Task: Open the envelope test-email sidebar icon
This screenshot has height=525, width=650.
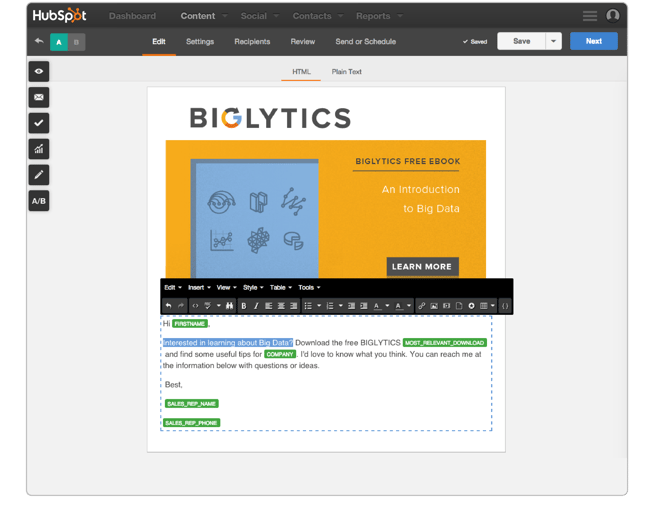Action: (x=39, y=97)
